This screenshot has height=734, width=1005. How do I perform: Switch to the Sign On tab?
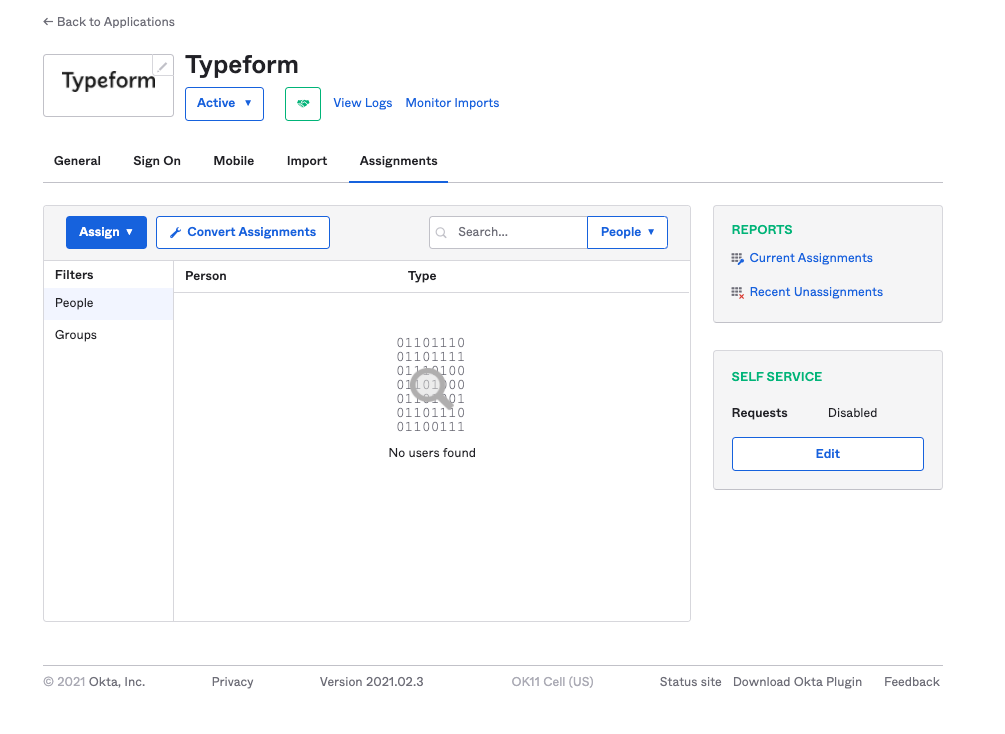(157, 161)
